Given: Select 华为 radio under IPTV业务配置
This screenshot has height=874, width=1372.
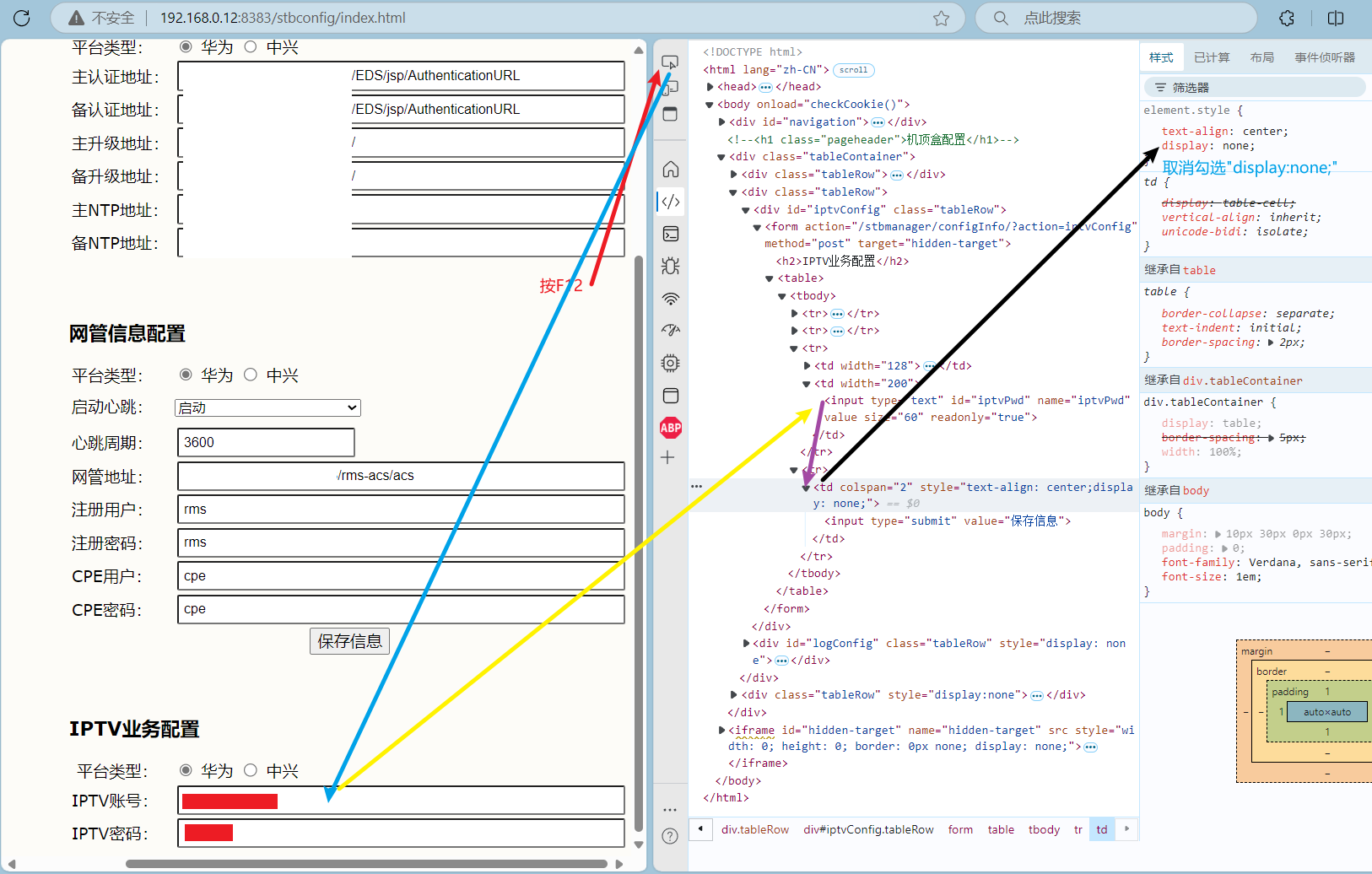Looking at the screenshot, I should (x=186, y=770).
